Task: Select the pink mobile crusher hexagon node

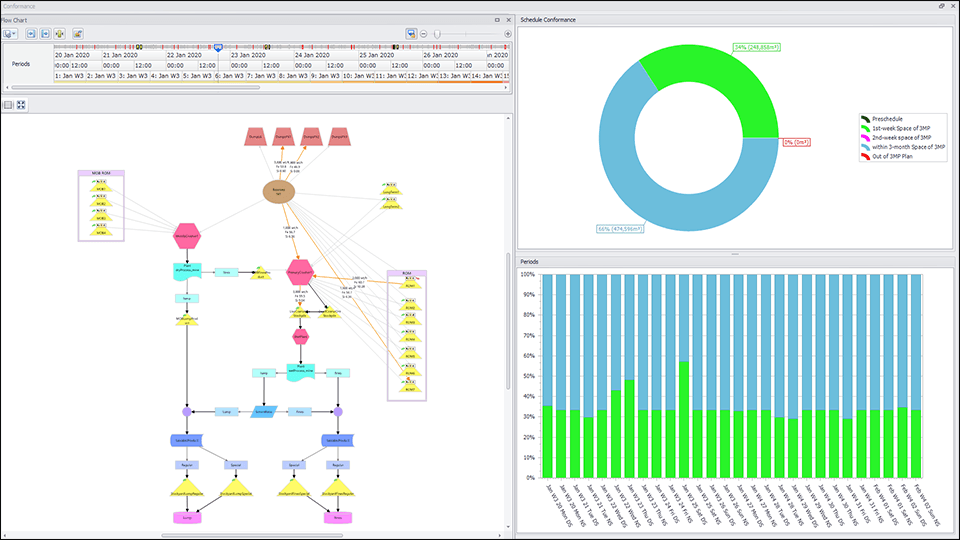Action: (x=187, y=236)
